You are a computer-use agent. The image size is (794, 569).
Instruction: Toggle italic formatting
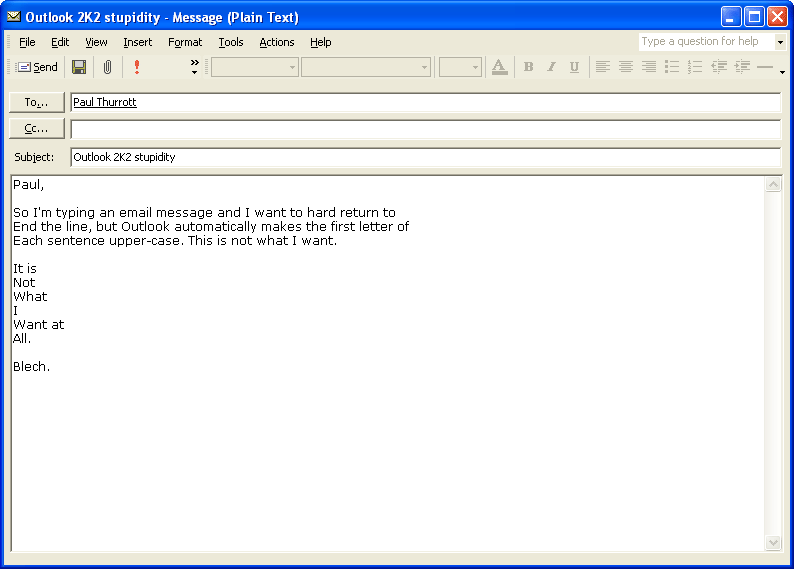(x=551, y=67)
